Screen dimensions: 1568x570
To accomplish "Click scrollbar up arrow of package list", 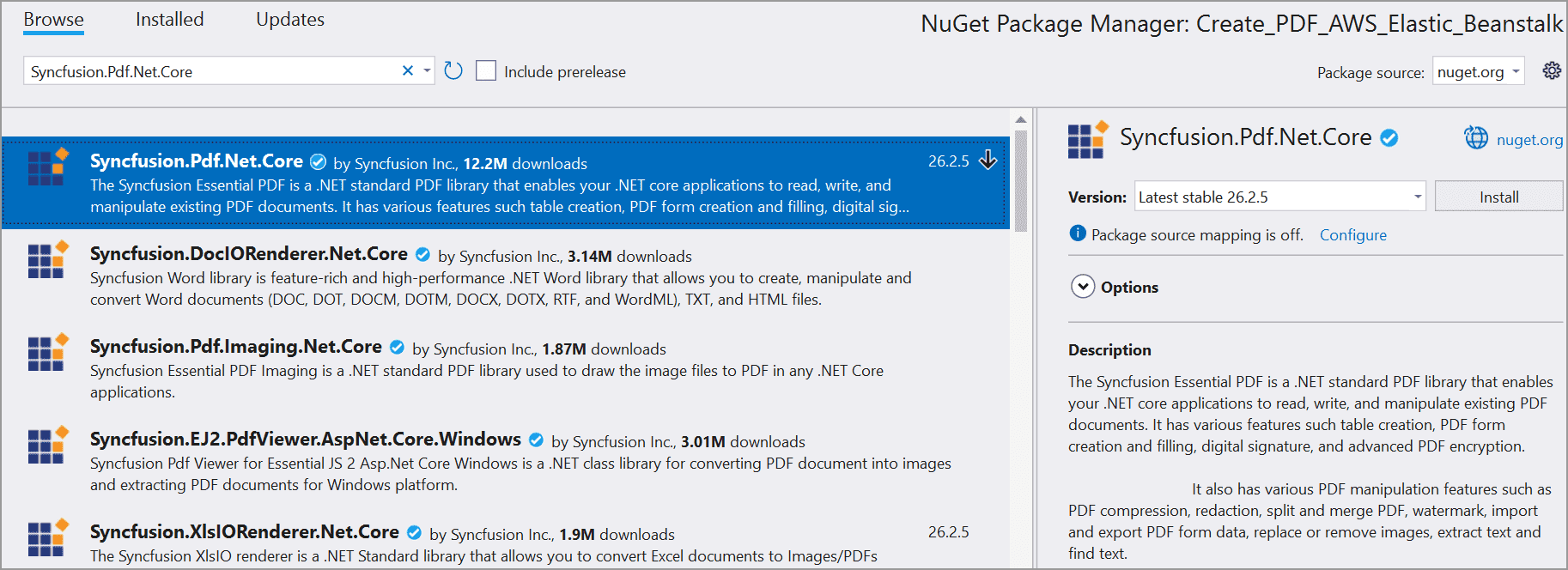I will pos(1020,120).
